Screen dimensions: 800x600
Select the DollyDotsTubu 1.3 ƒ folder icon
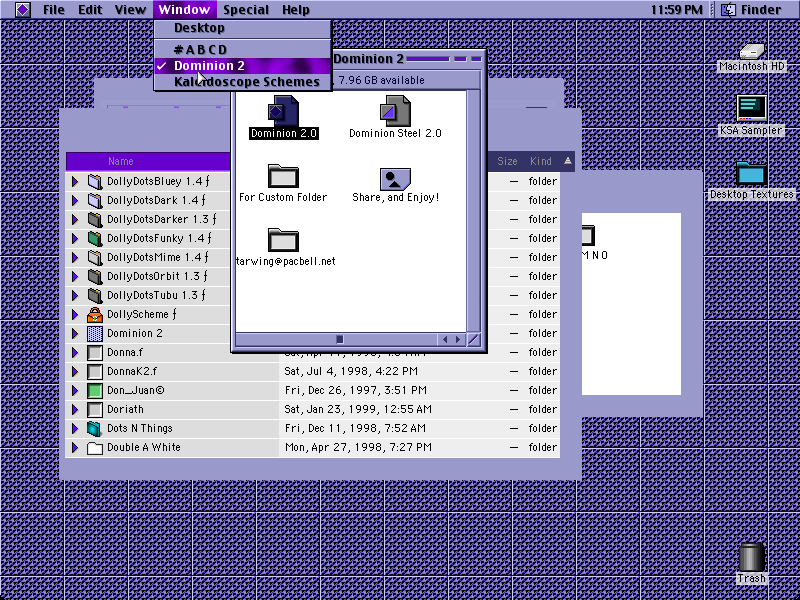tap(94, 295)
